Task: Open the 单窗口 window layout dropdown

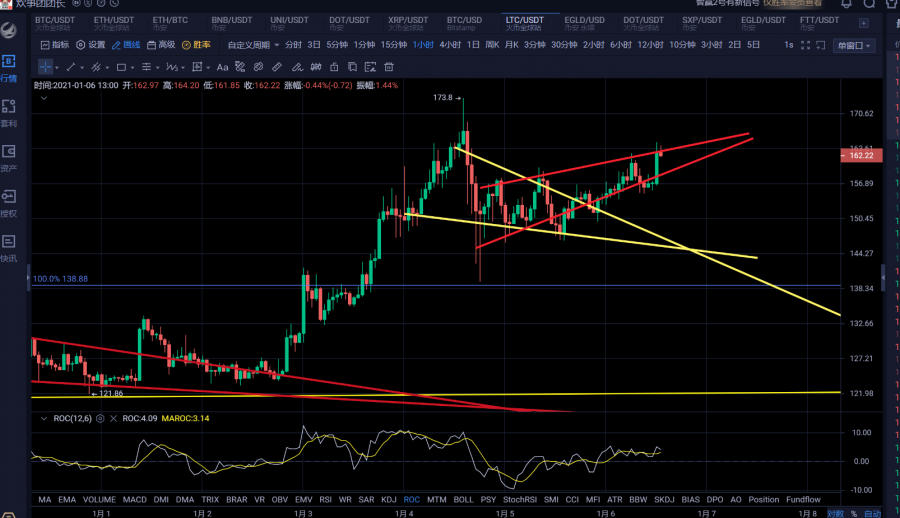Action: [x=854, y=45]
